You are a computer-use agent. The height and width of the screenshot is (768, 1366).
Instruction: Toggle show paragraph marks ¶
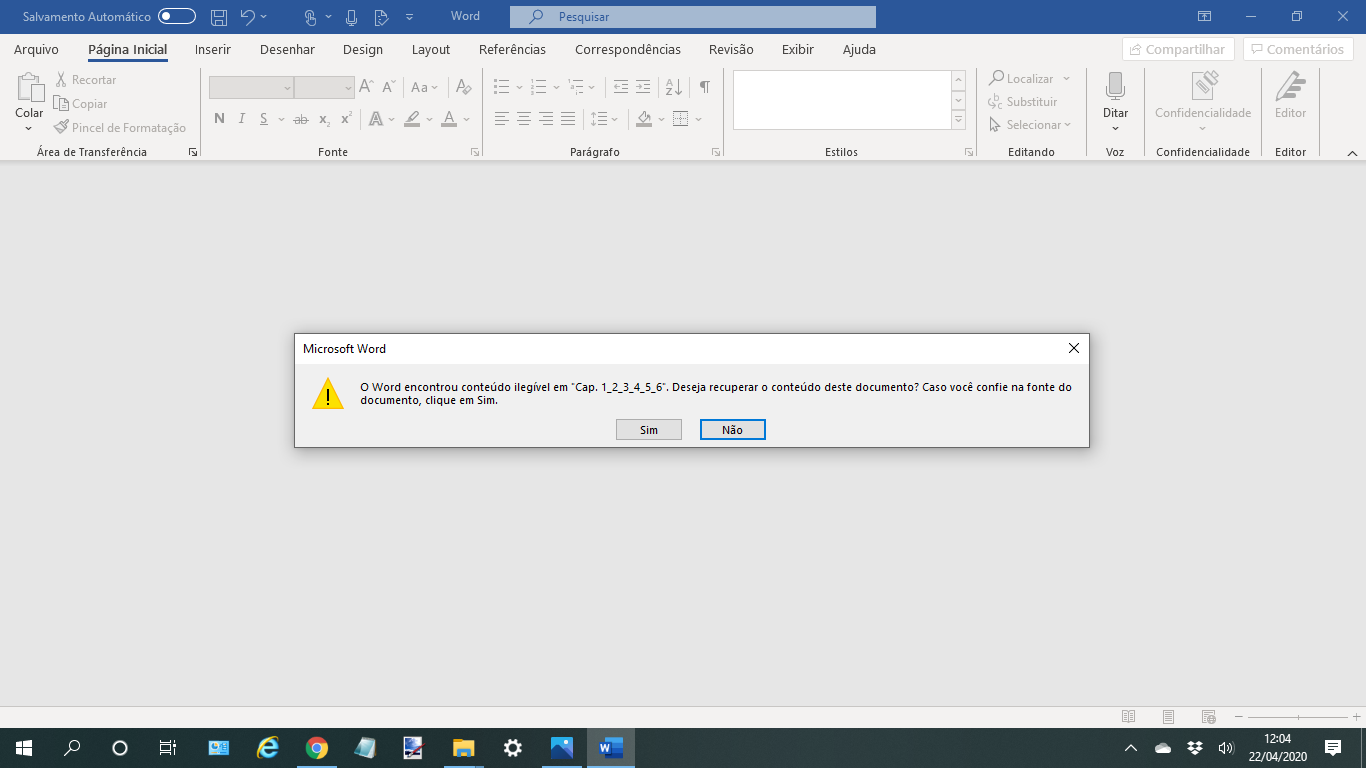tap(705, 87)
